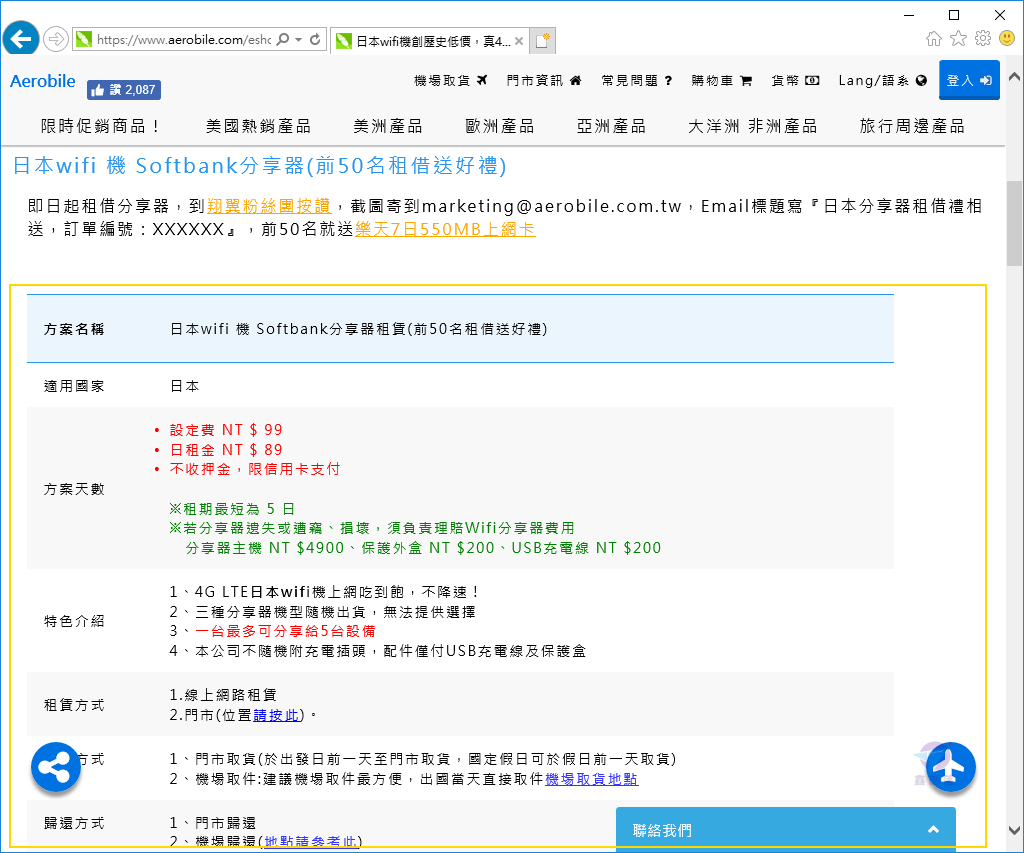Open the 購物車 shopping cart

pyautogui.click(x=722, y=80)
